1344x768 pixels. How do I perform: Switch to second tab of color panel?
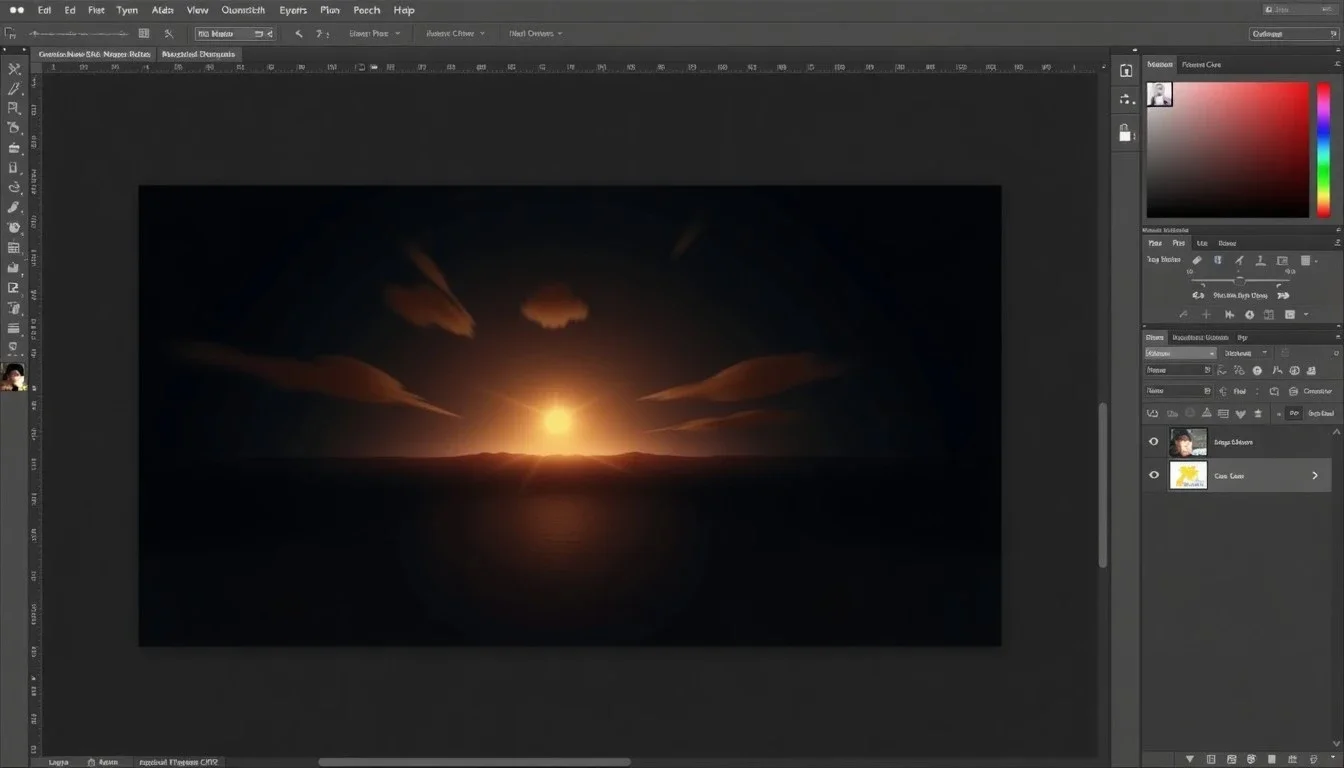(1201, 64)
